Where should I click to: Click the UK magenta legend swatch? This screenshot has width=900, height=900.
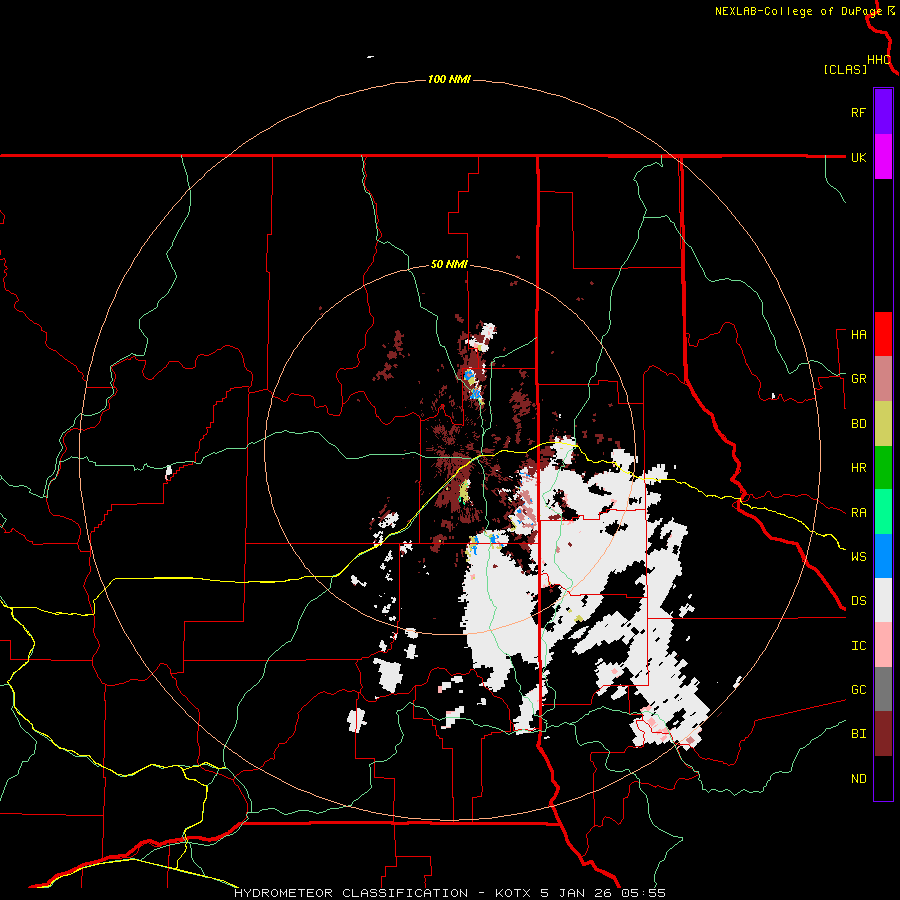tap(883, 157)
